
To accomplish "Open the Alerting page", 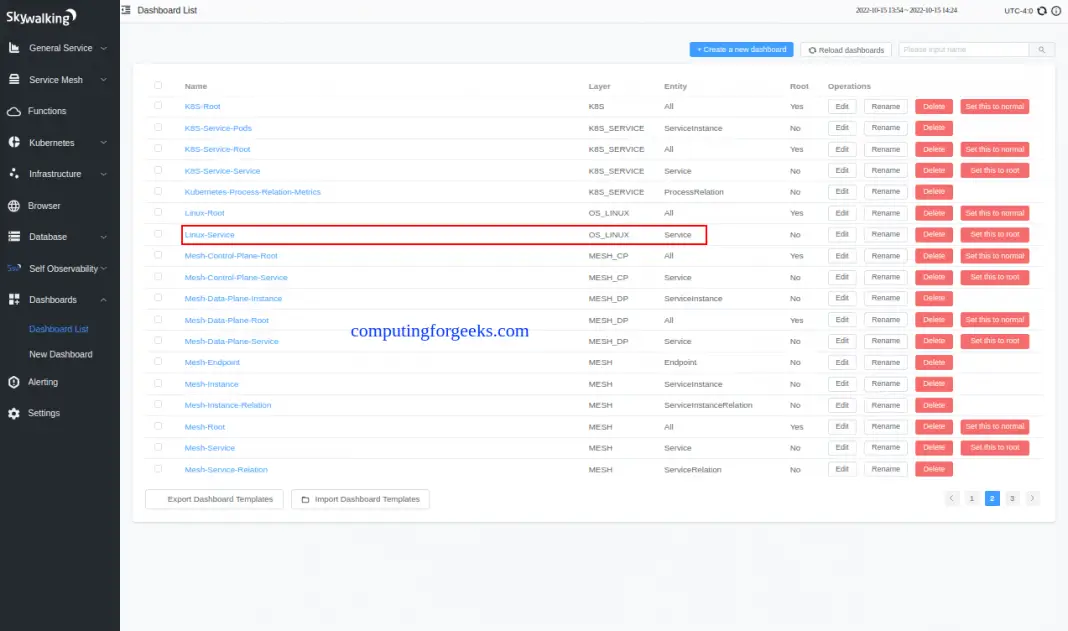I will point(44,381).
